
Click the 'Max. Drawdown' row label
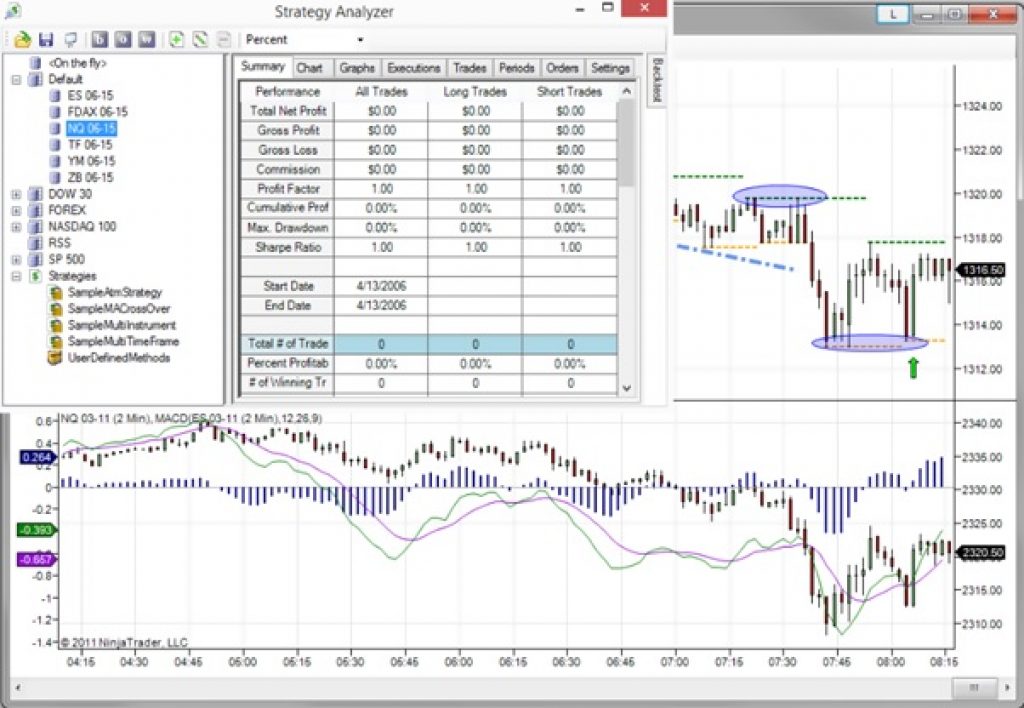pyautogui.click(x=288, y=227)
